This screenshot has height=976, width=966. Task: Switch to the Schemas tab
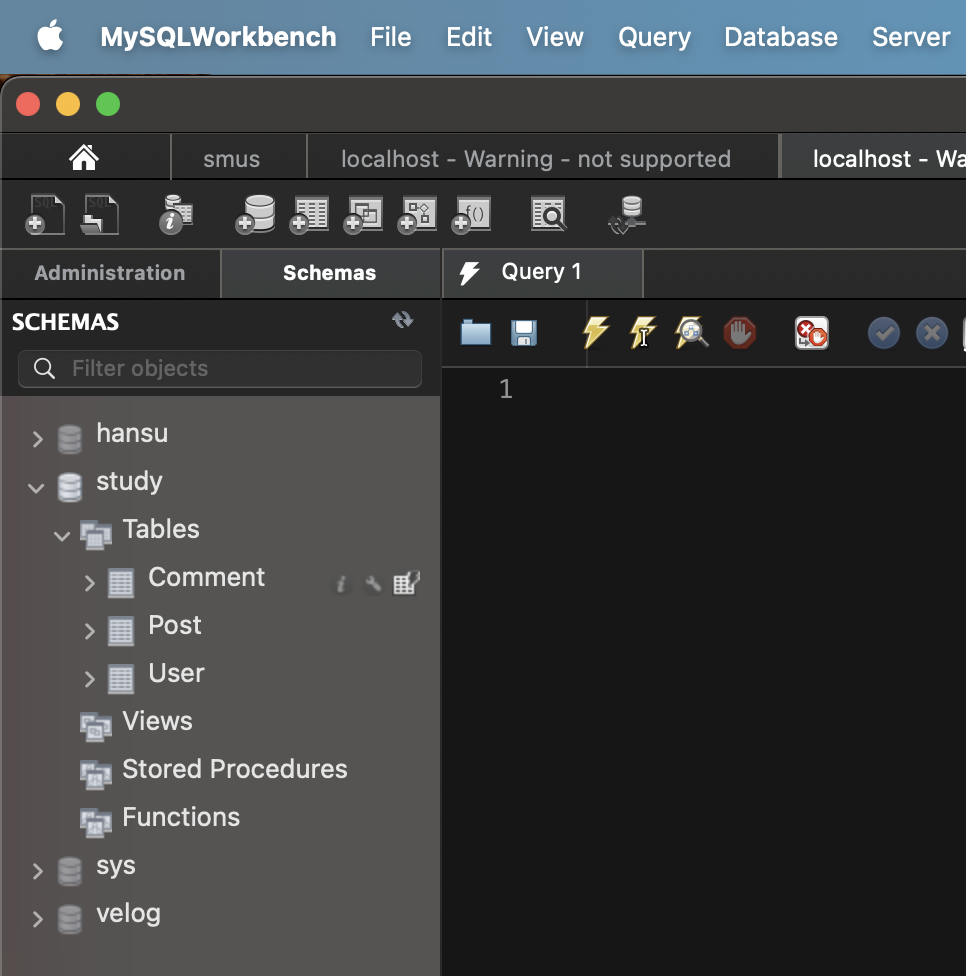(x=330, y=273)
